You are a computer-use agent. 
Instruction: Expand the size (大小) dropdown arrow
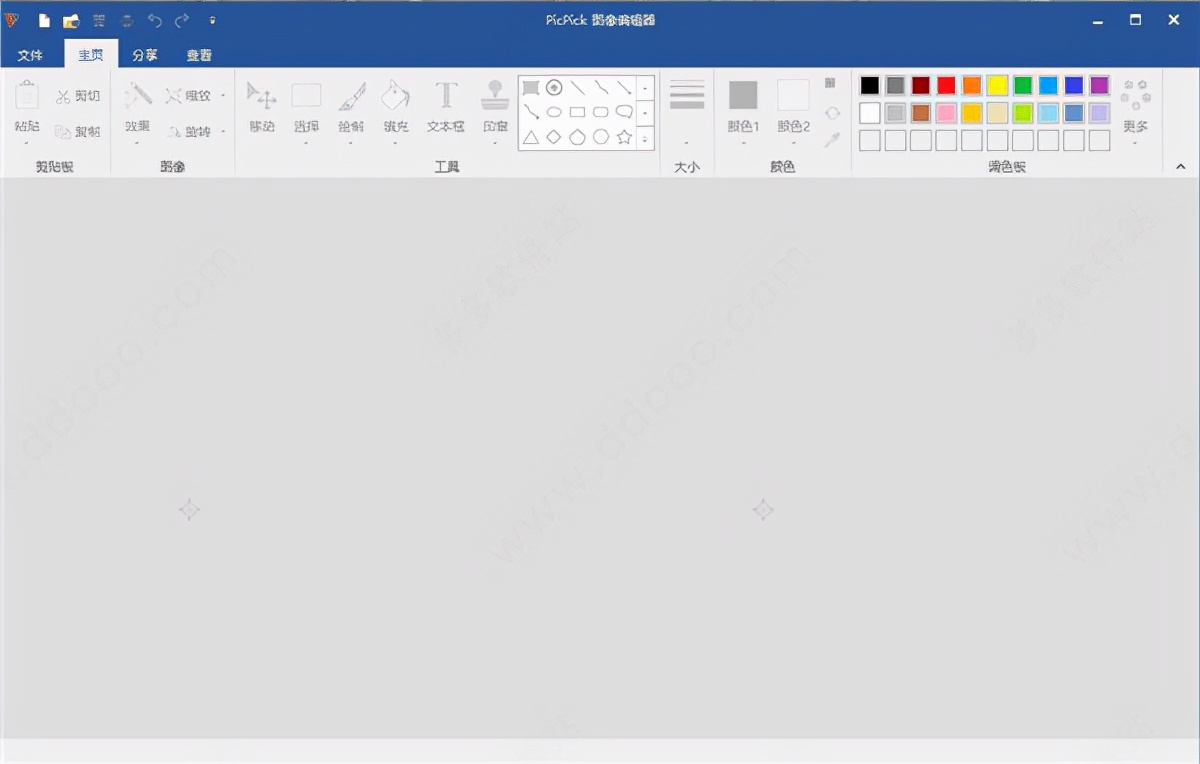[687, 143]
